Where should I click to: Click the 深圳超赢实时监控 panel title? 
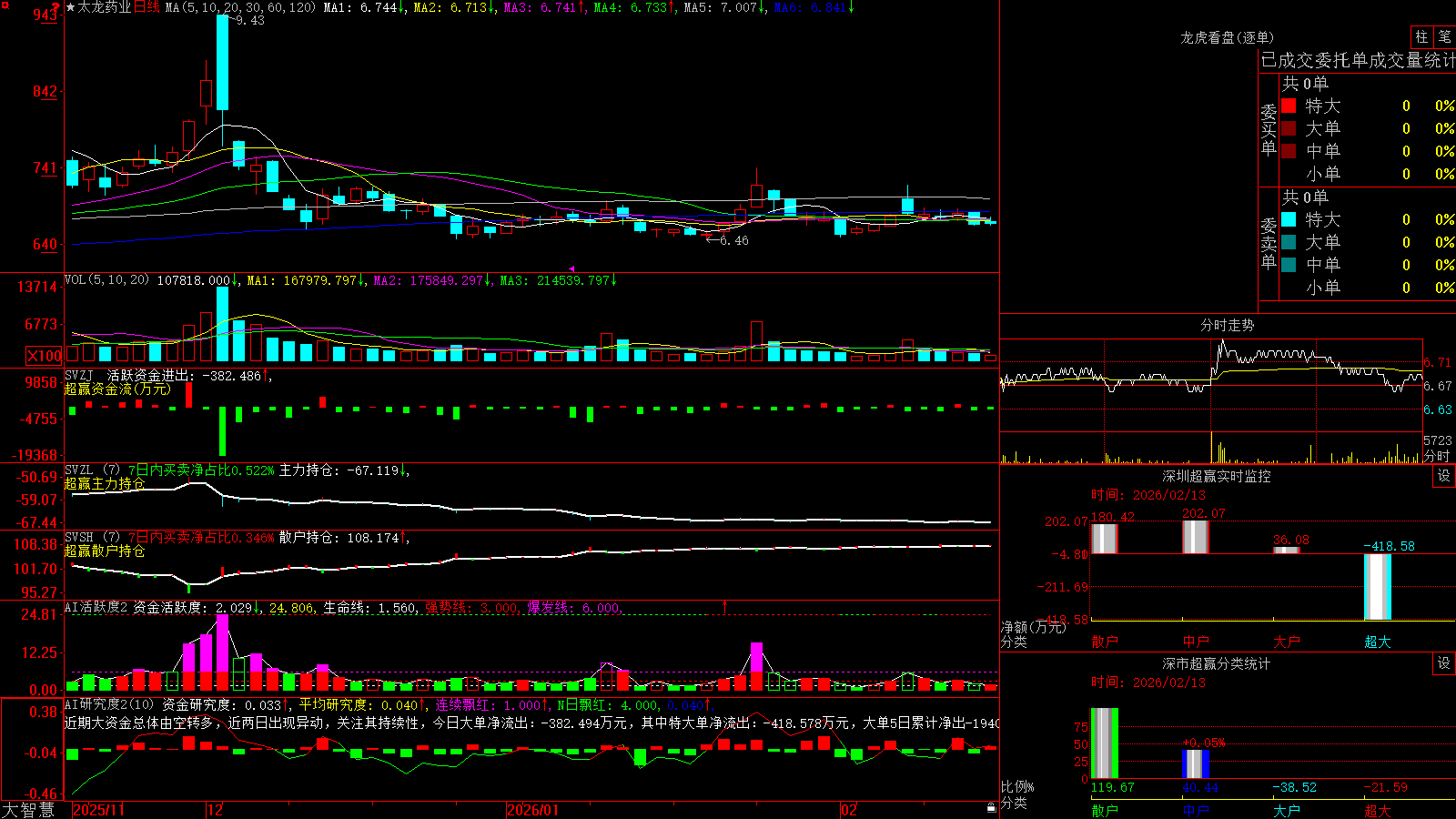[x=1217, y=476]
